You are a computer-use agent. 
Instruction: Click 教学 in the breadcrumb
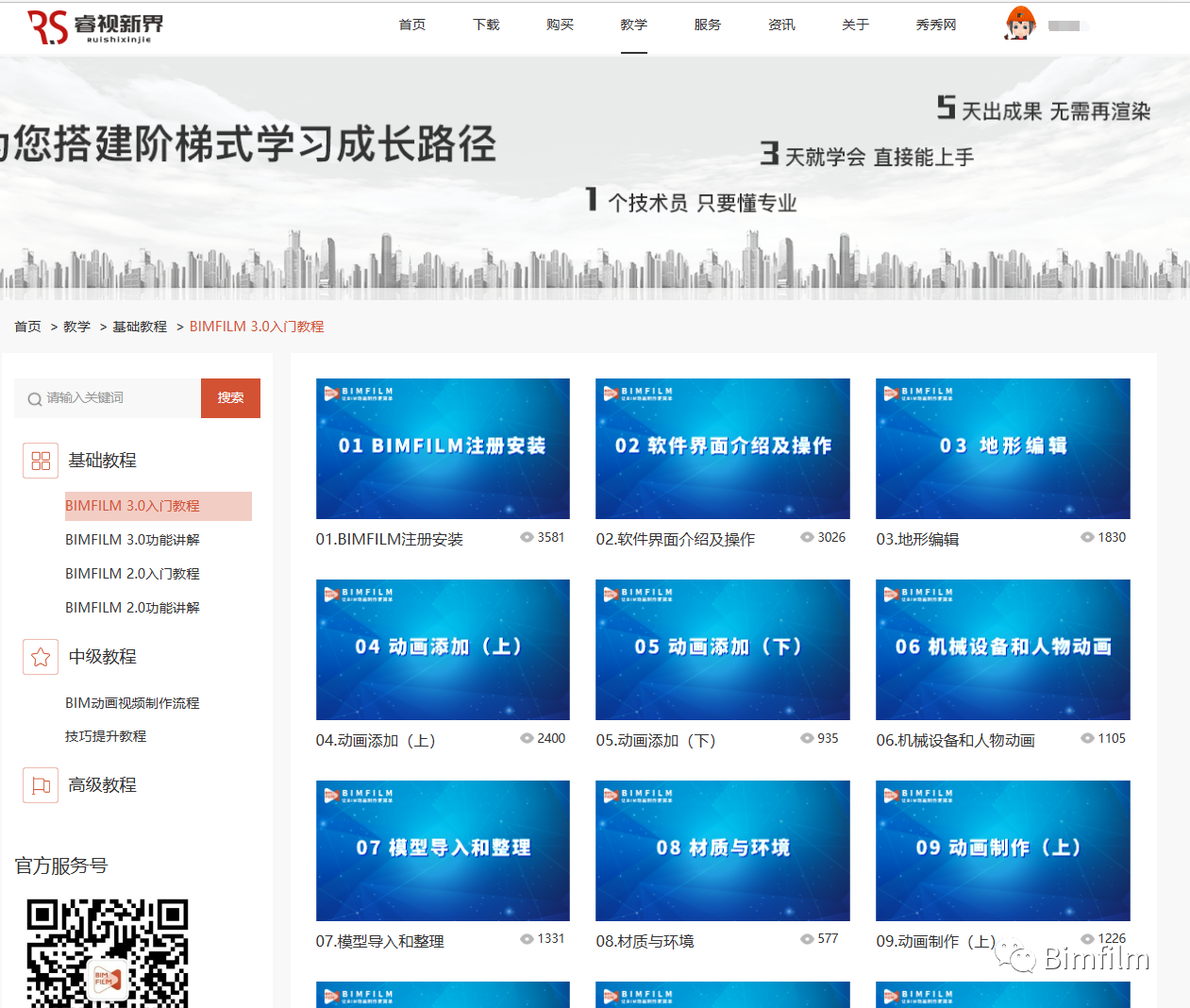click(x=76, y=327)
